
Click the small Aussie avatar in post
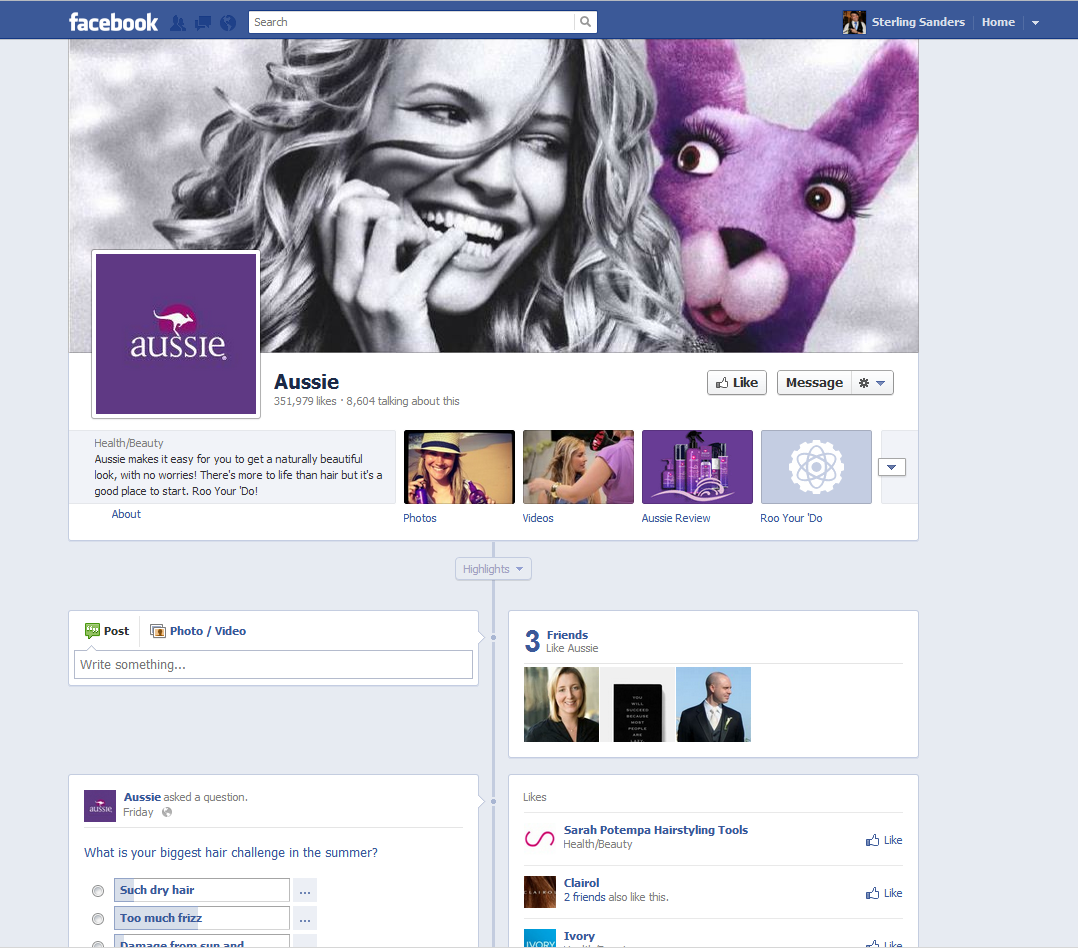pos(100,806)
